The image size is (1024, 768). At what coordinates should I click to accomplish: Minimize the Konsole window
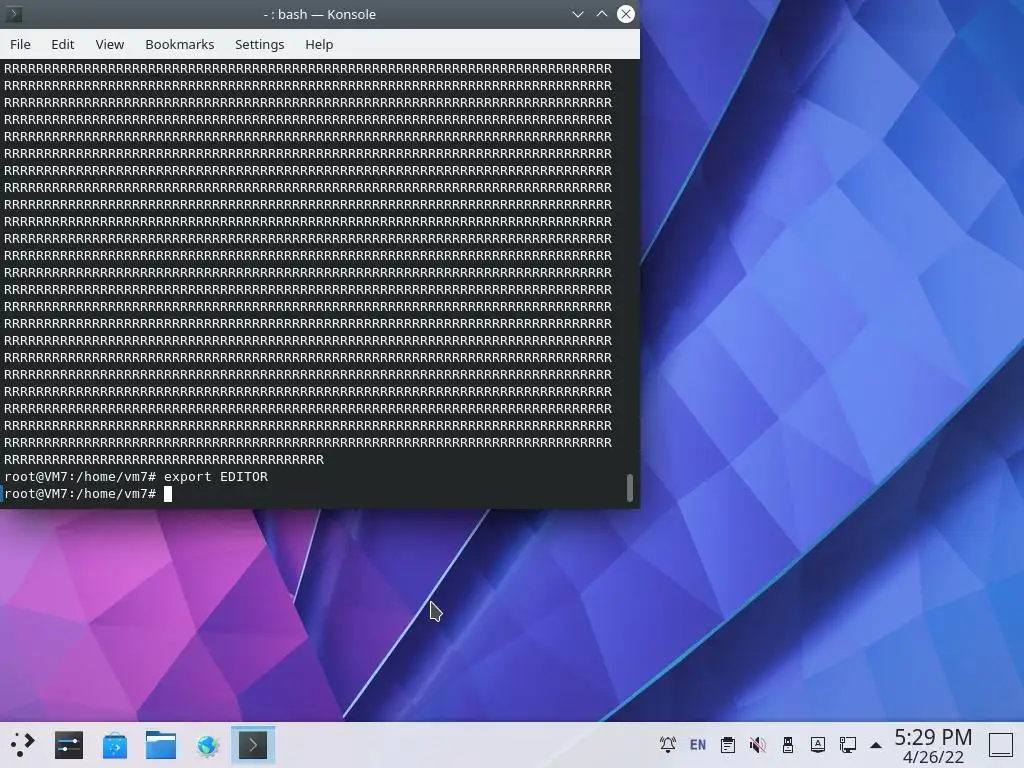pyautogui.click(x=577, y=14)
